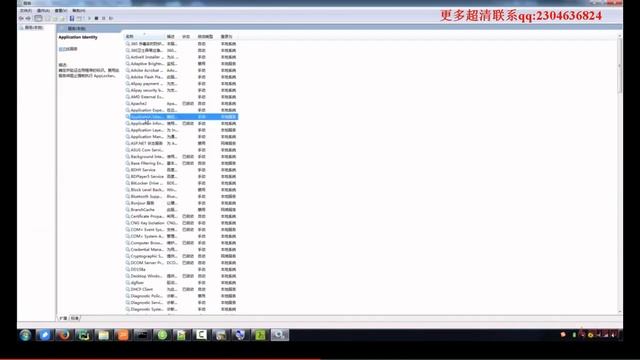
Task: Select the Apache2 service row
Action: [x=181, y=103]
